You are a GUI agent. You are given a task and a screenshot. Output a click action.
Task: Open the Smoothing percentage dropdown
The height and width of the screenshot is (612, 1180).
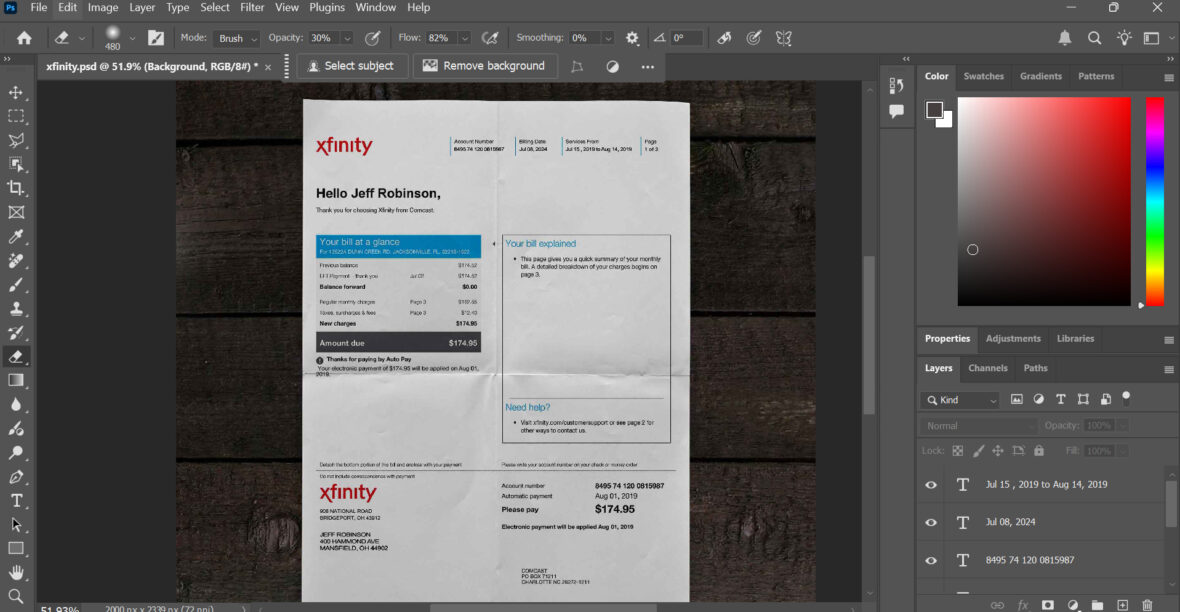click(608, 38)
